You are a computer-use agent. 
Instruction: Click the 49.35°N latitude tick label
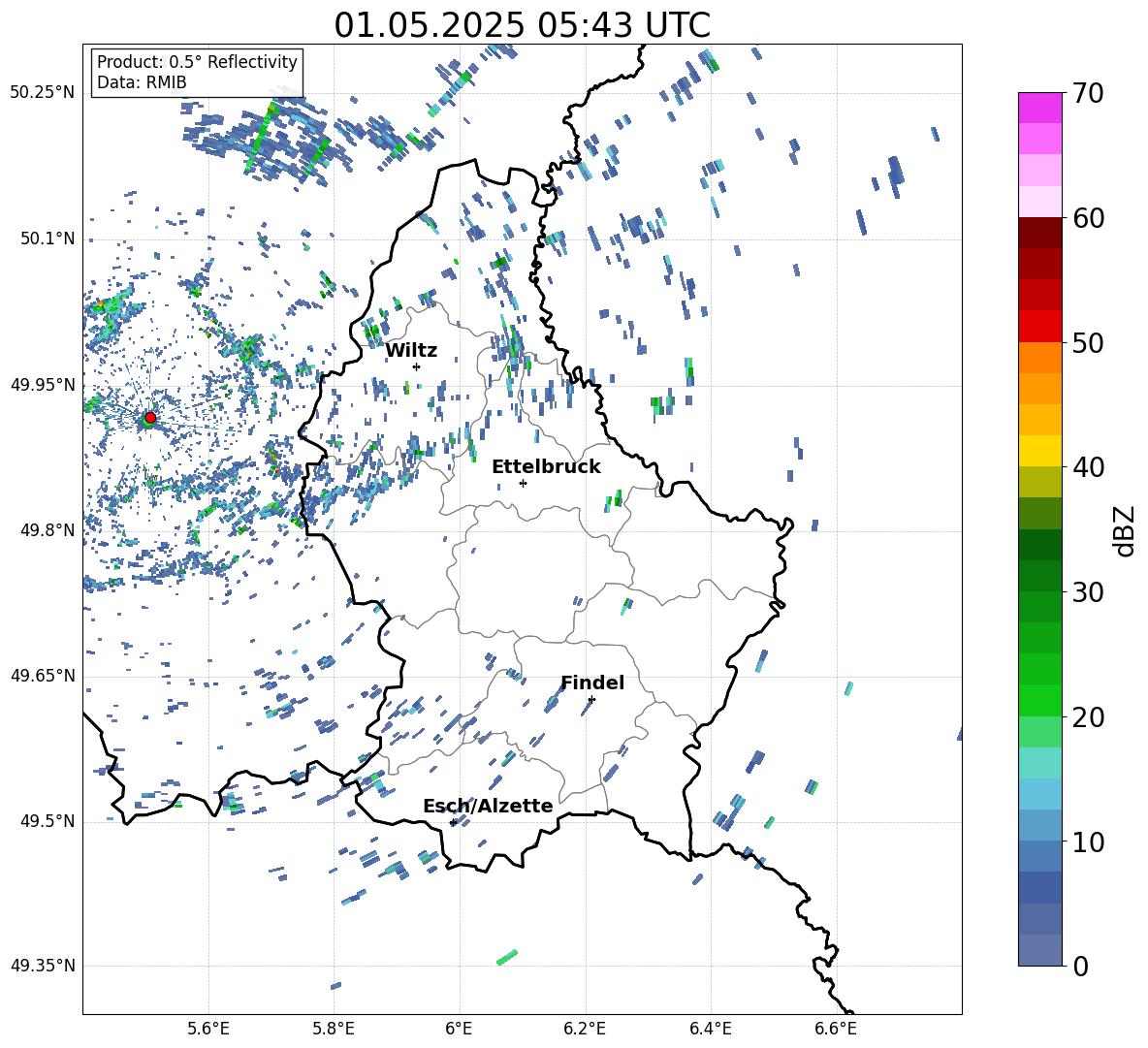click(x=43, y=966)
